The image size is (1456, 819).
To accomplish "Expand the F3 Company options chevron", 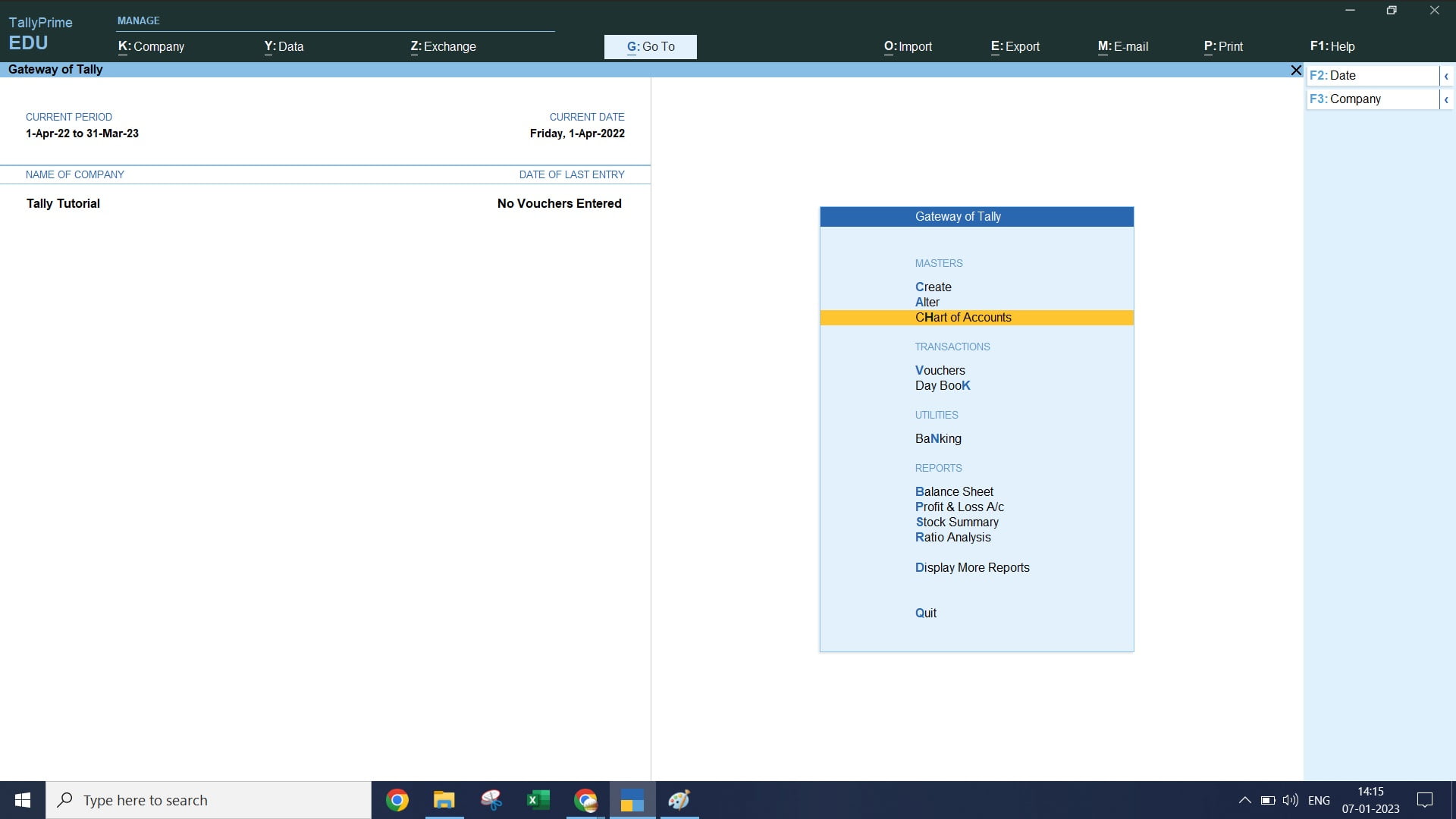I will [1446, 99].
